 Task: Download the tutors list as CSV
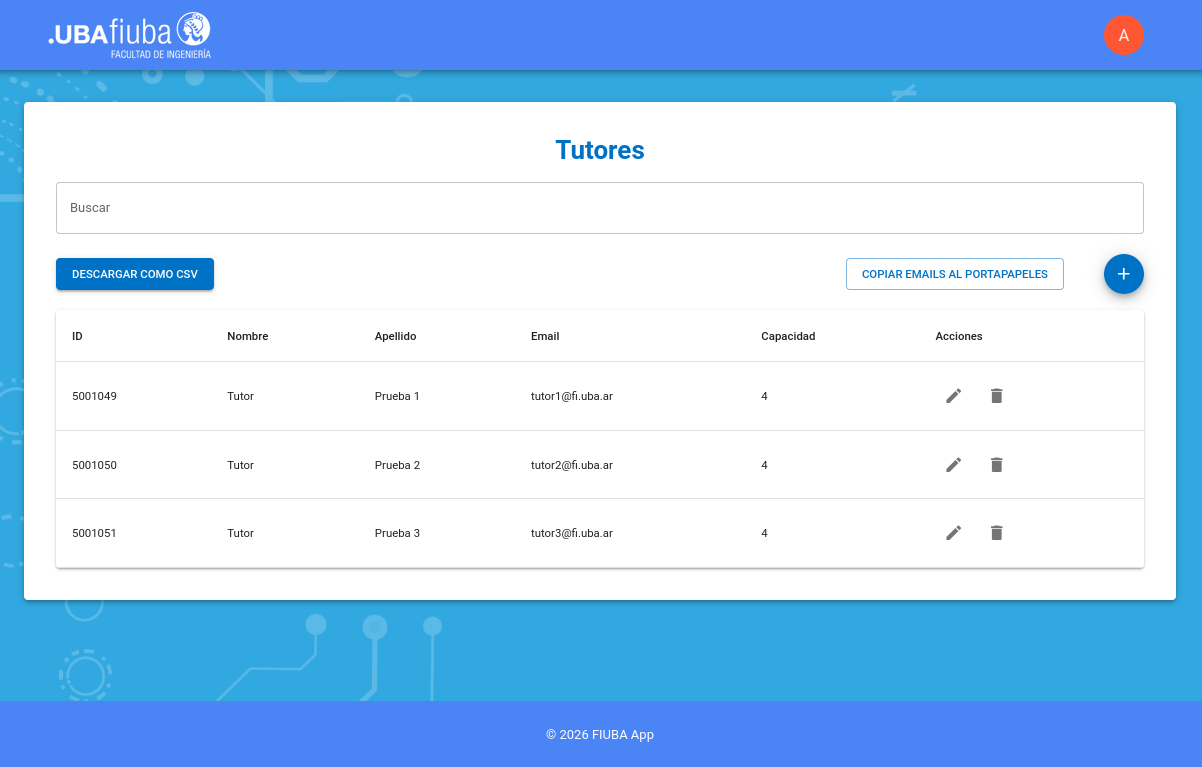tap(135, 274)
